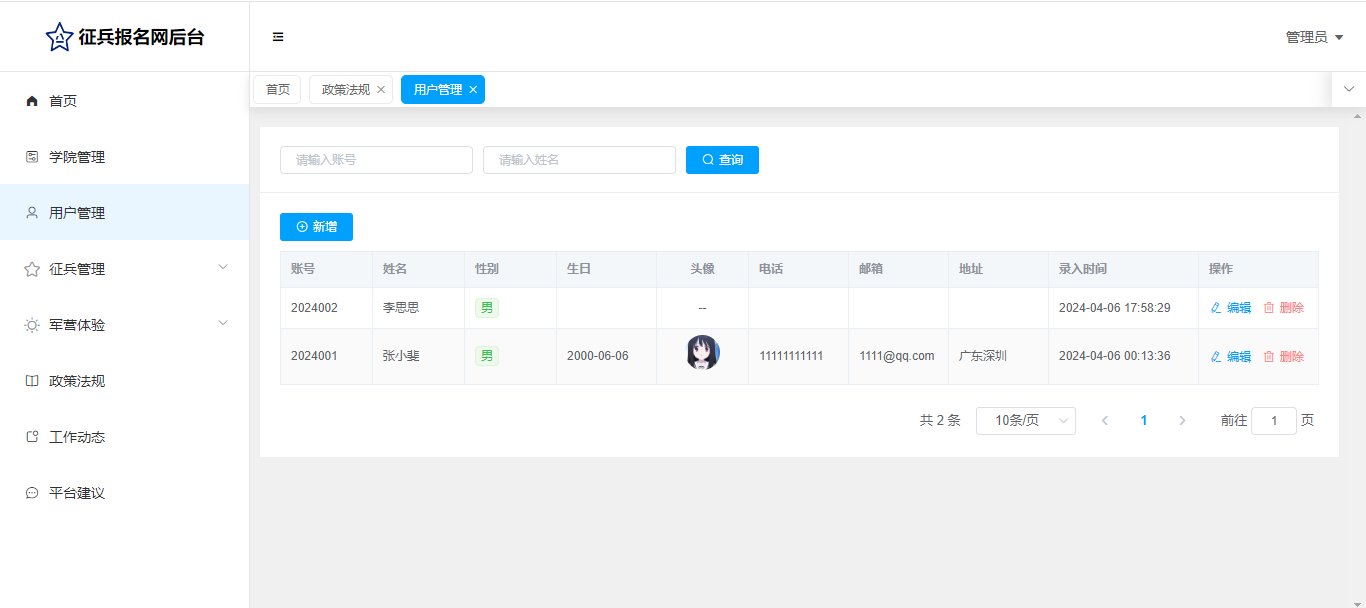The height and width of the screenshot is (608, 1366).
Task: Click the 工作动态 sidebar icon
Action: (32, 437)
